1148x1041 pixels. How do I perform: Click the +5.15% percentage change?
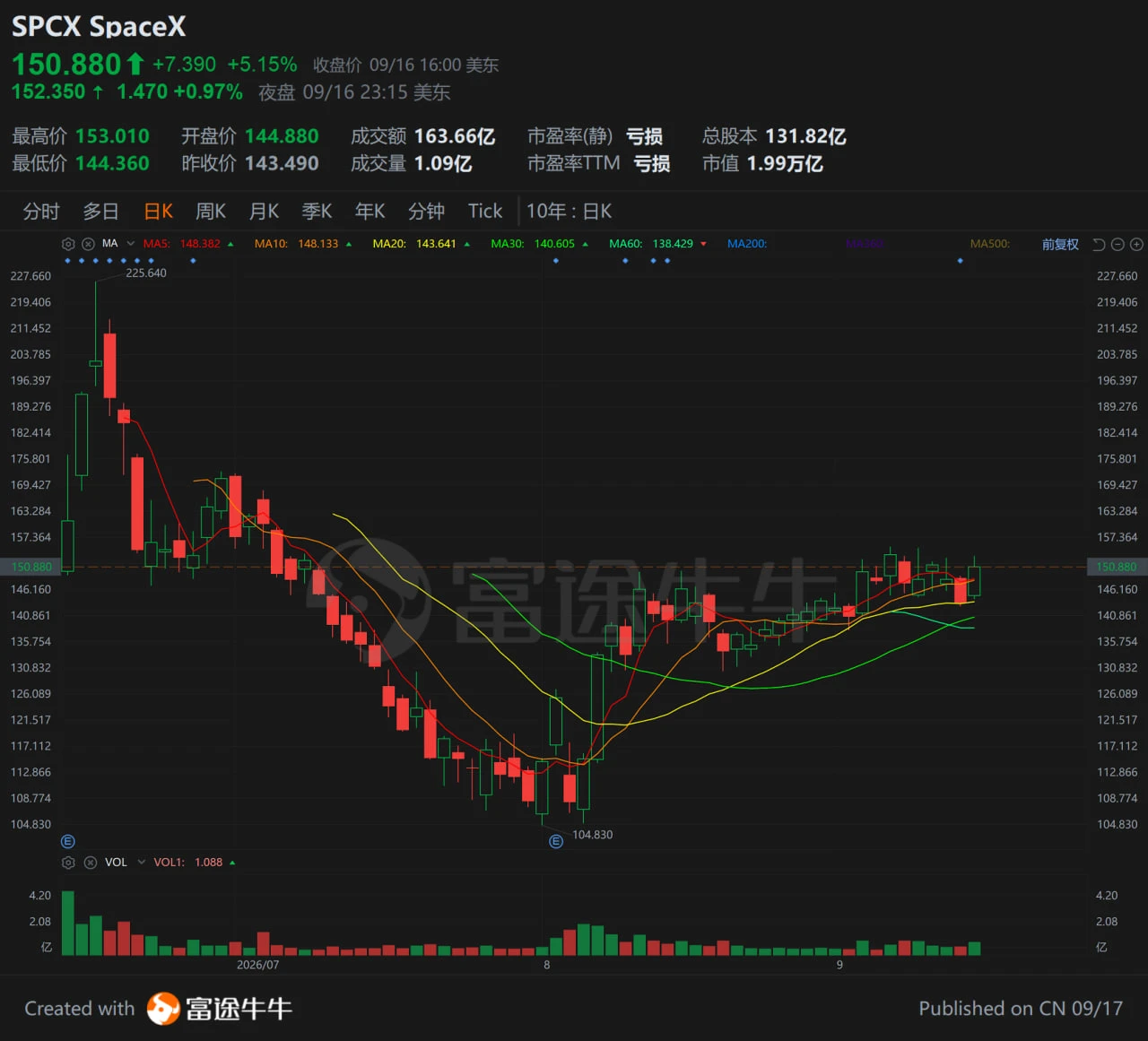click(262, 65)
